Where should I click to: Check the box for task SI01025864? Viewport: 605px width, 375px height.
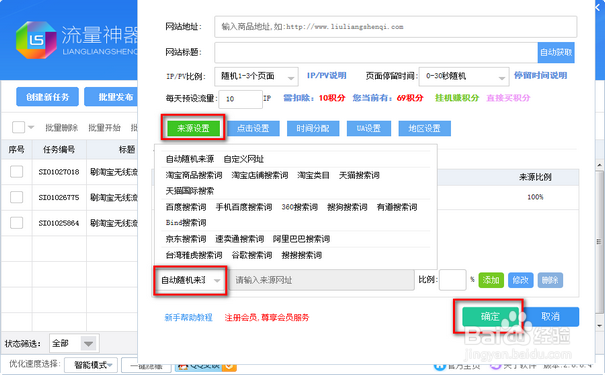pyautogui.click(x=16, y=223)
